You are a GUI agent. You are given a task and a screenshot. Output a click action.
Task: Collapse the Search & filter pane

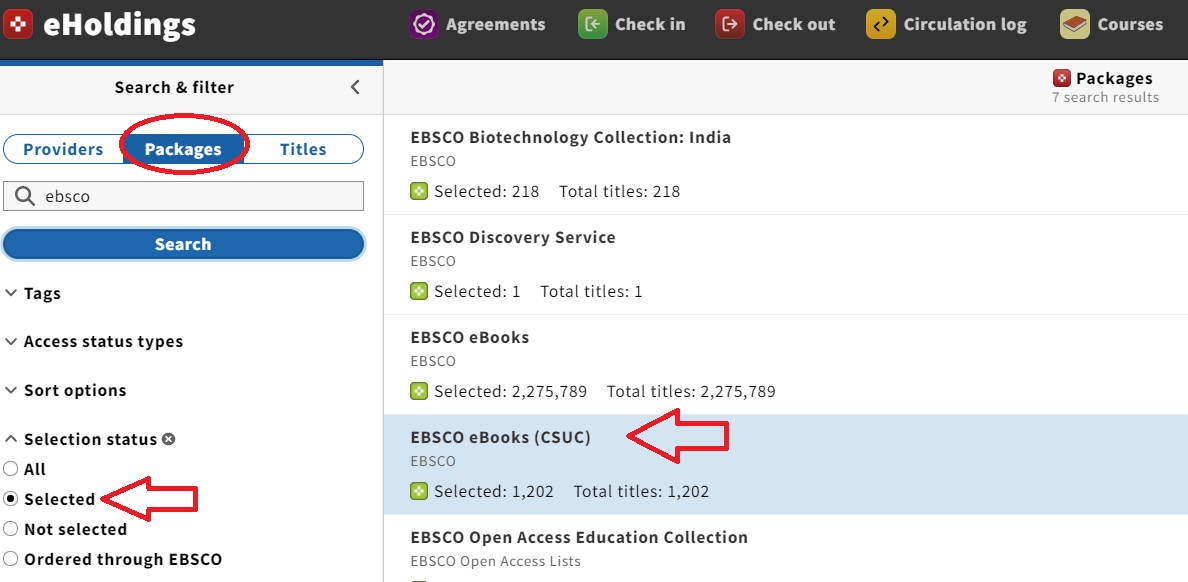[x=355, y=87]
